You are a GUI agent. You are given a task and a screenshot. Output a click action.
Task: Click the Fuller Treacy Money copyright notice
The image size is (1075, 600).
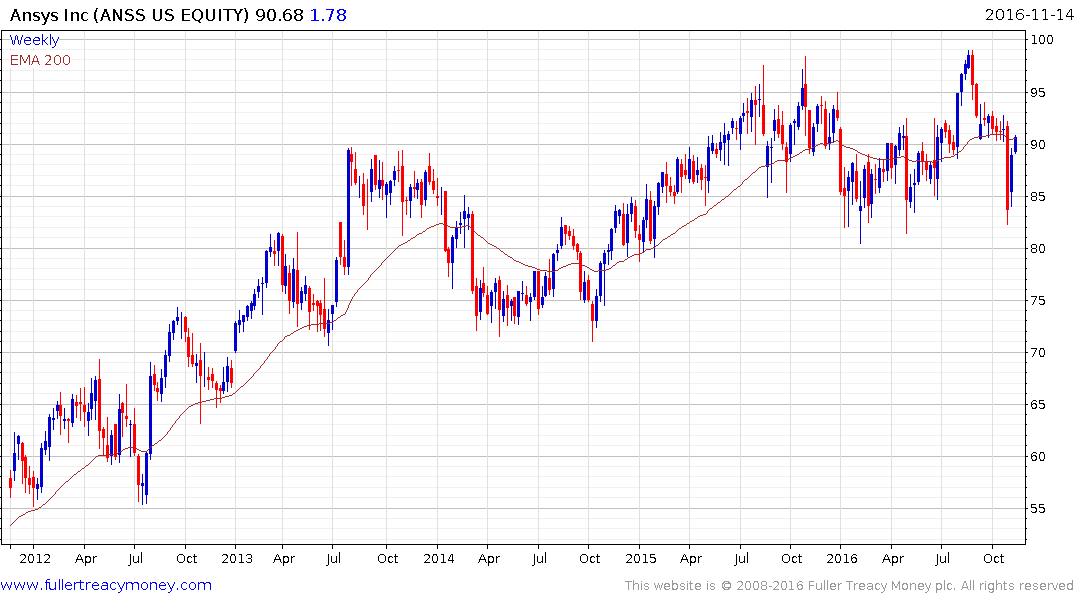point(849,586)
